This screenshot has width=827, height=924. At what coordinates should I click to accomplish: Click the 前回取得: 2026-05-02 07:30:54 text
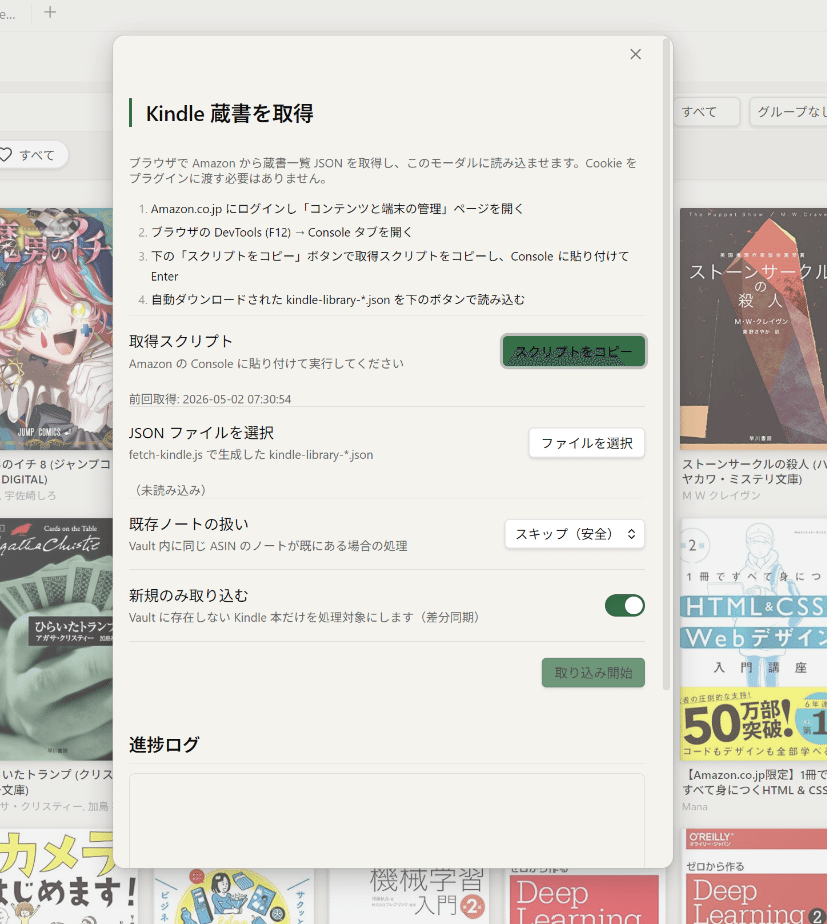click(210, 399)
